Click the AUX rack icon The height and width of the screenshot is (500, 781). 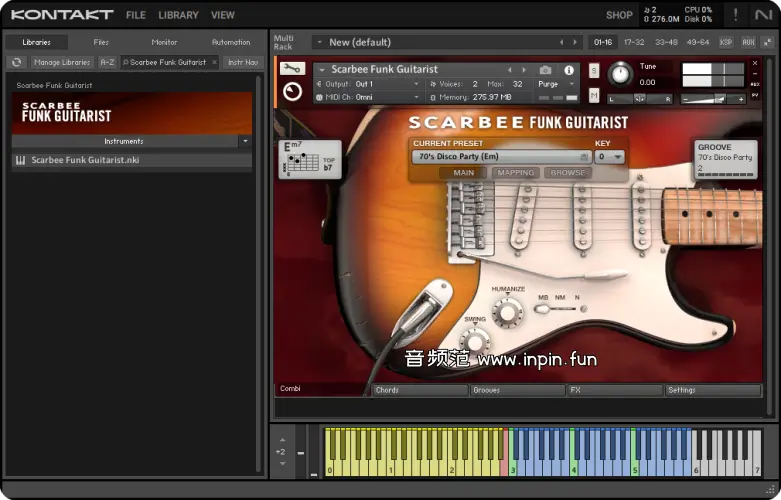click(x=747, y=42)
